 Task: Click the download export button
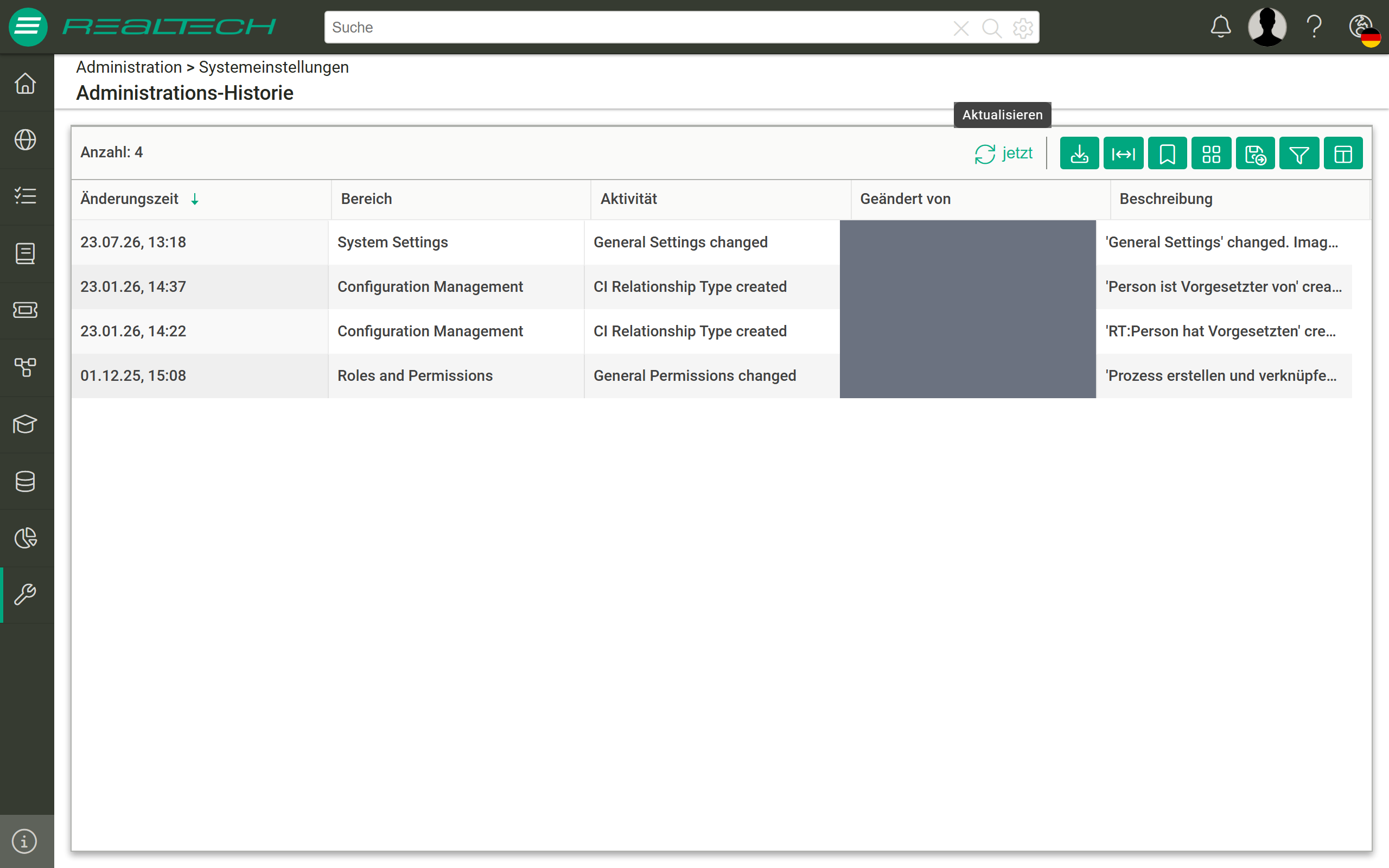tap(1079, 154)
